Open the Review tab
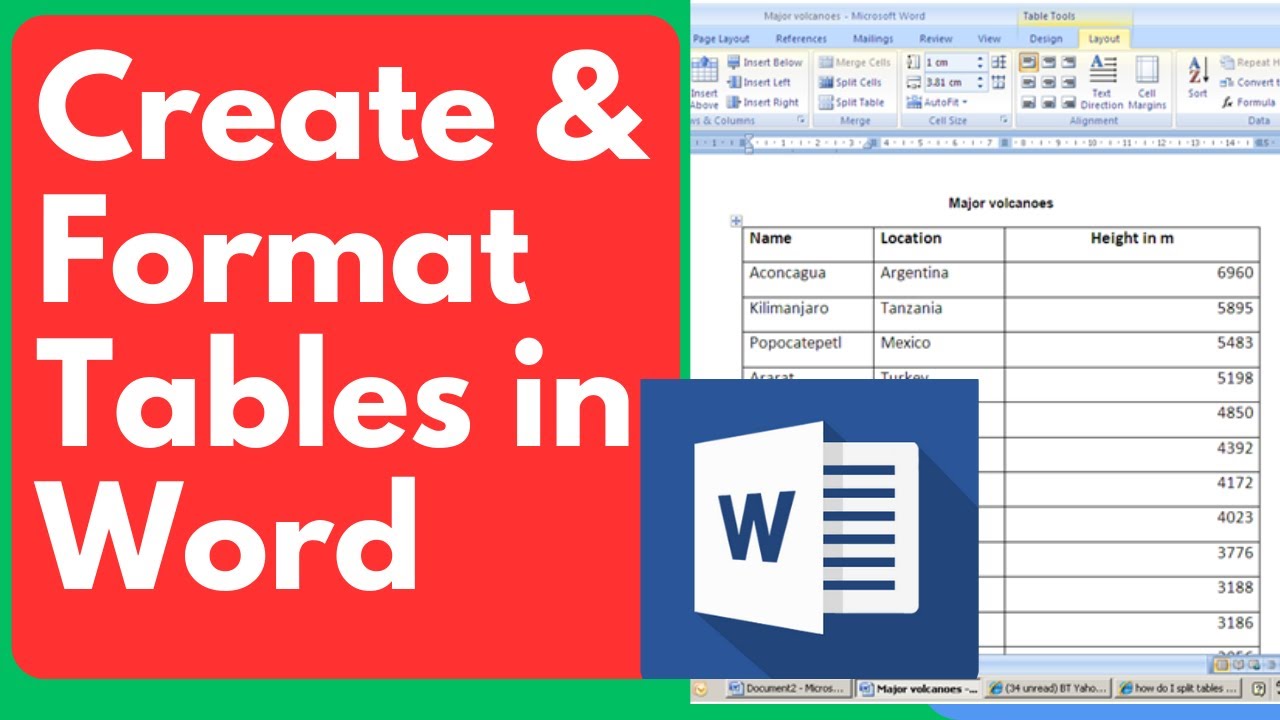1280x720 pixels. [x=936, y=39]
